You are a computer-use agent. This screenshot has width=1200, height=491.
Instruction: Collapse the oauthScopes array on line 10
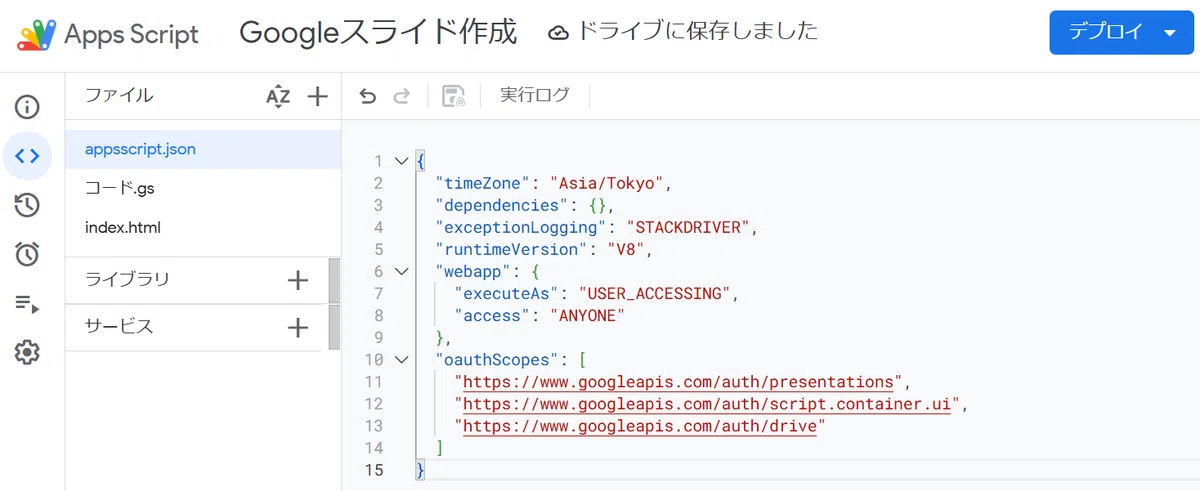[401, 359]
